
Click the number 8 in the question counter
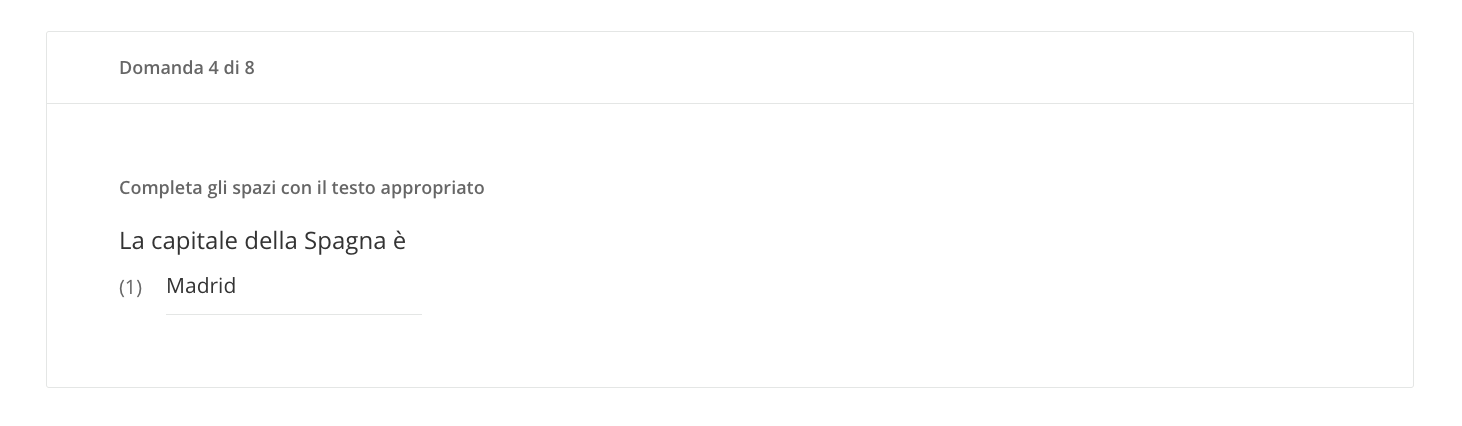pos(249,68)
